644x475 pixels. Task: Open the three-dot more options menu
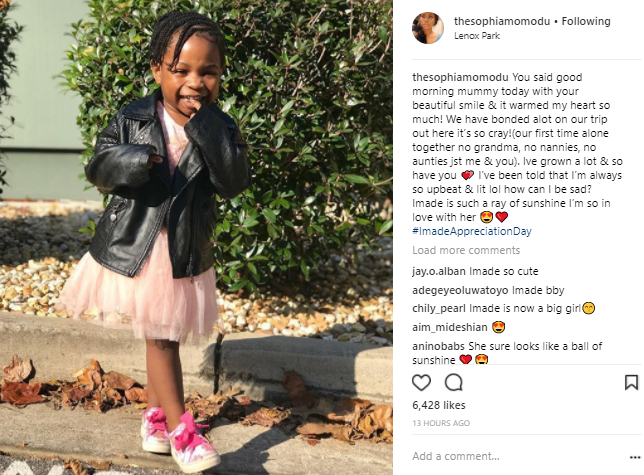coord(635,457)
